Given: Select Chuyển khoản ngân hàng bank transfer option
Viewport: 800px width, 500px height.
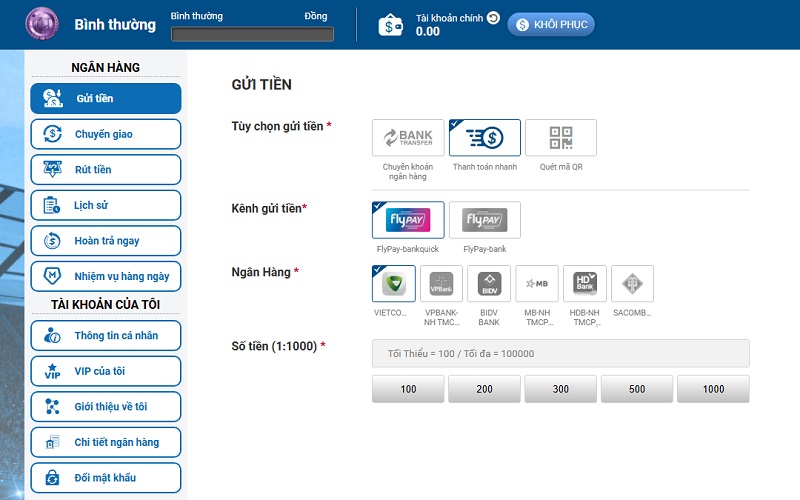Looking at the screenshot, I should (x=408, y=138).
